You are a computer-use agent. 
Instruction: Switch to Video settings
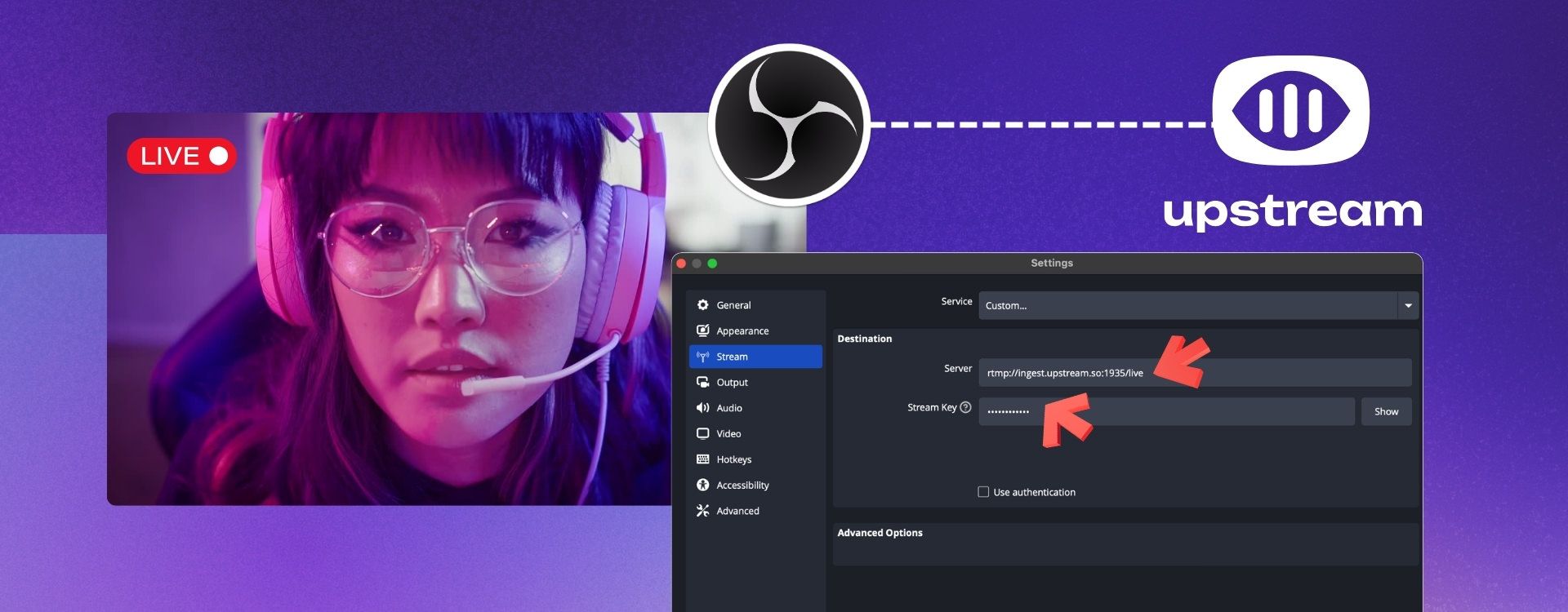[x=755, y=433]
